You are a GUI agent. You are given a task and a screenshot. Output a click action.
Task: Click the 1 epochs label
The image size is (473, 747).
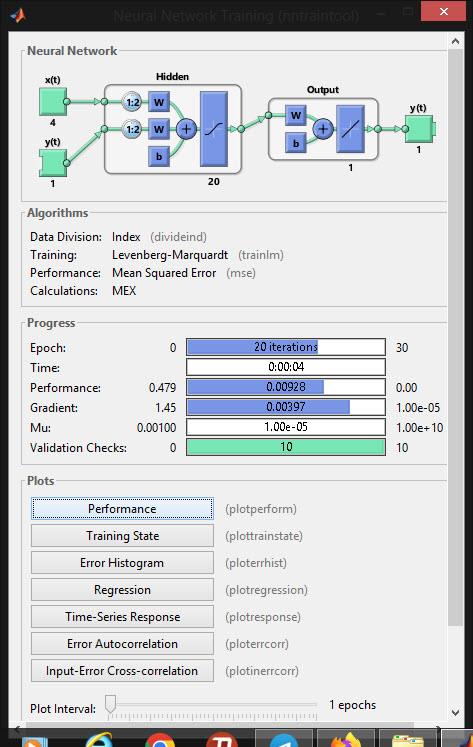(x=352, y=705)
